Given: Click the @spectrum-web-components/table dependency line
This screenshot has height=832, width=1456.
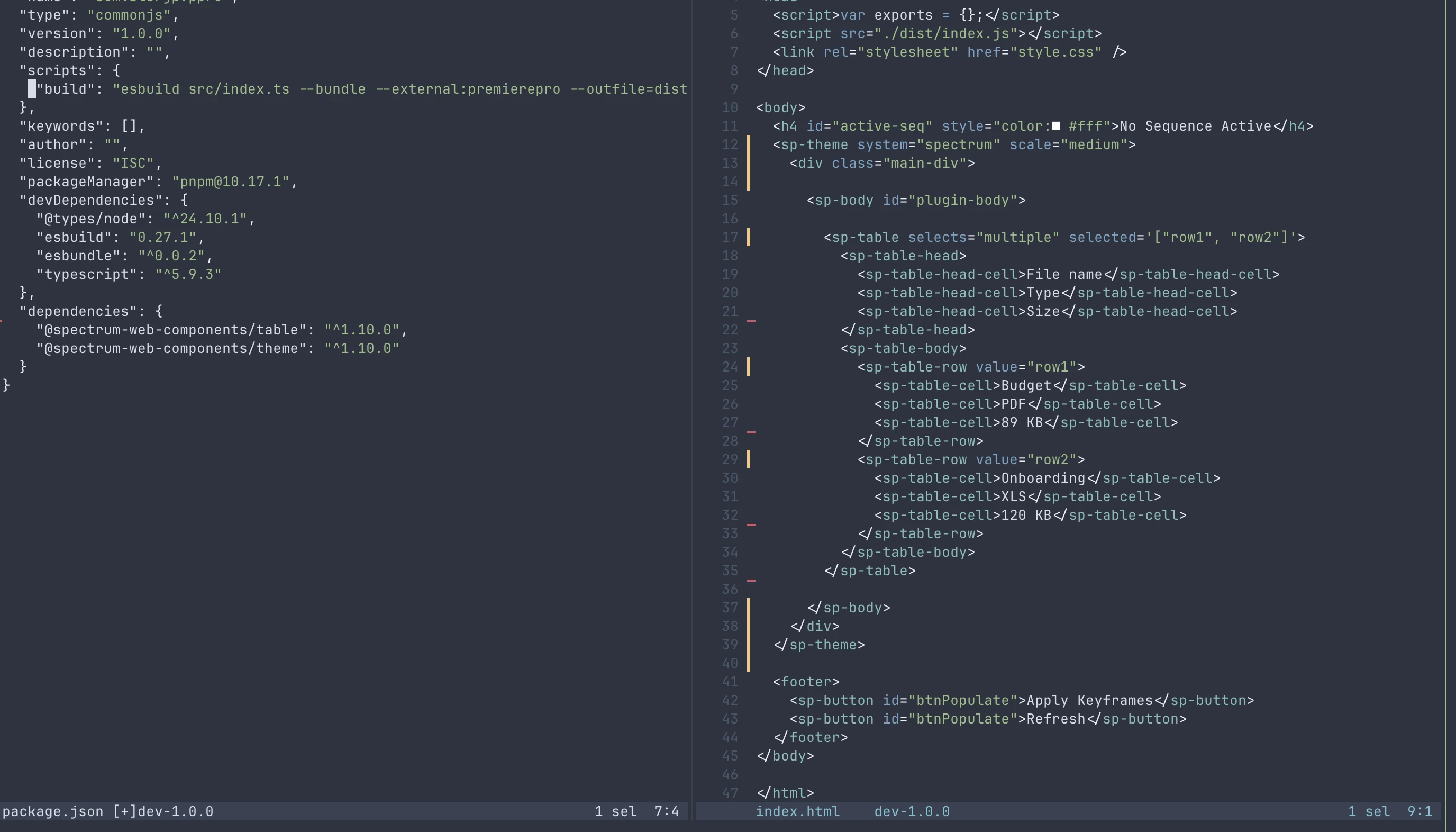Looking at the screenshot, I should point(222,330).
